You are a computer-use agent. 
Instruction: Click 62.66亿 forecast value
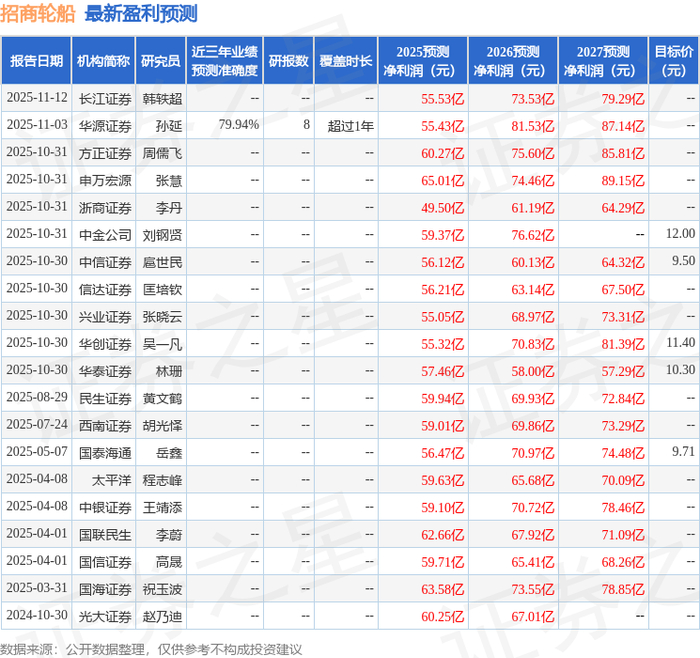point(442,534)
